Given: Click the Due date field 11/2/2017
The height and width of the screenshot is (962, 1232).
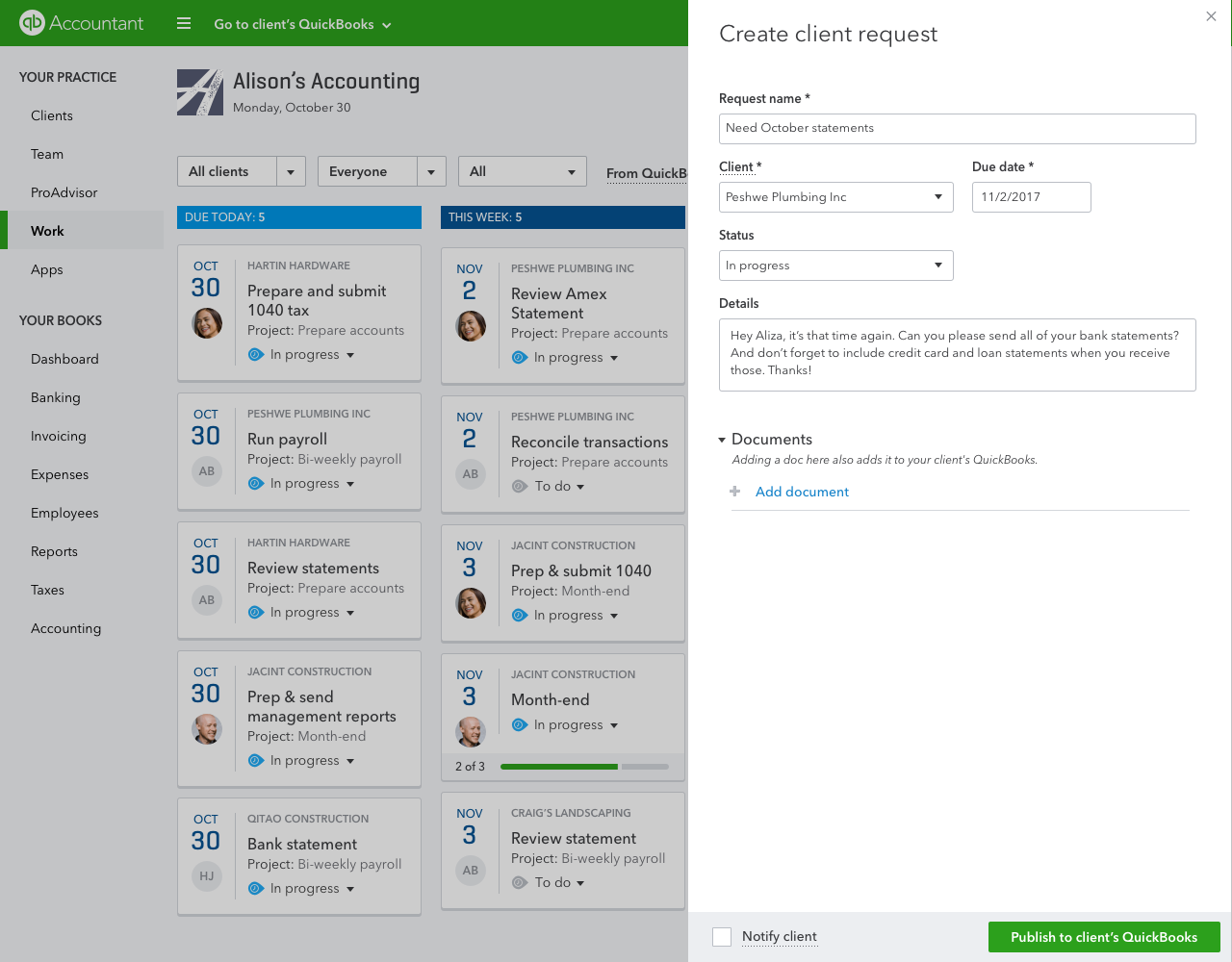Looking at the screenshot, I should click(x=1032, y=197).
